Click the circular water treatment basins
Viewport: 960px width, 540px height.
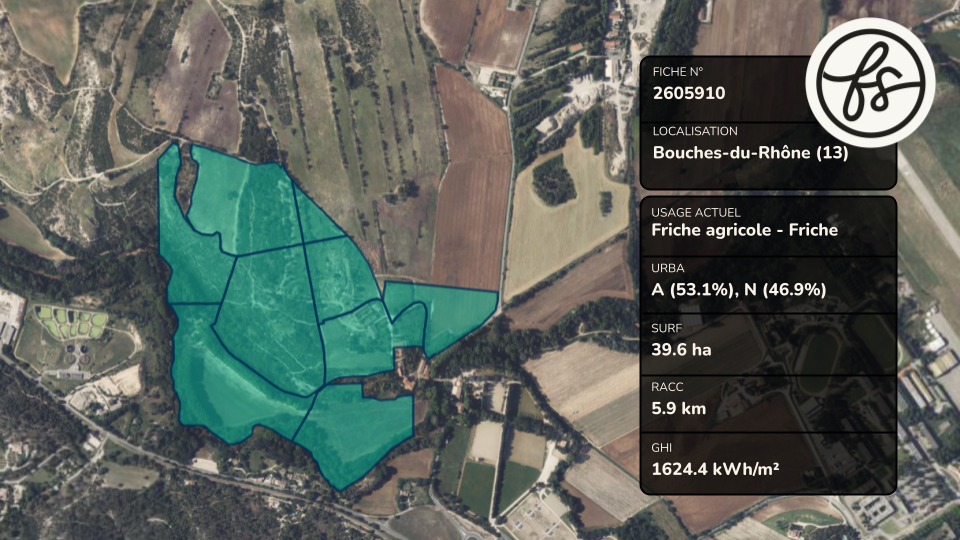78,353
